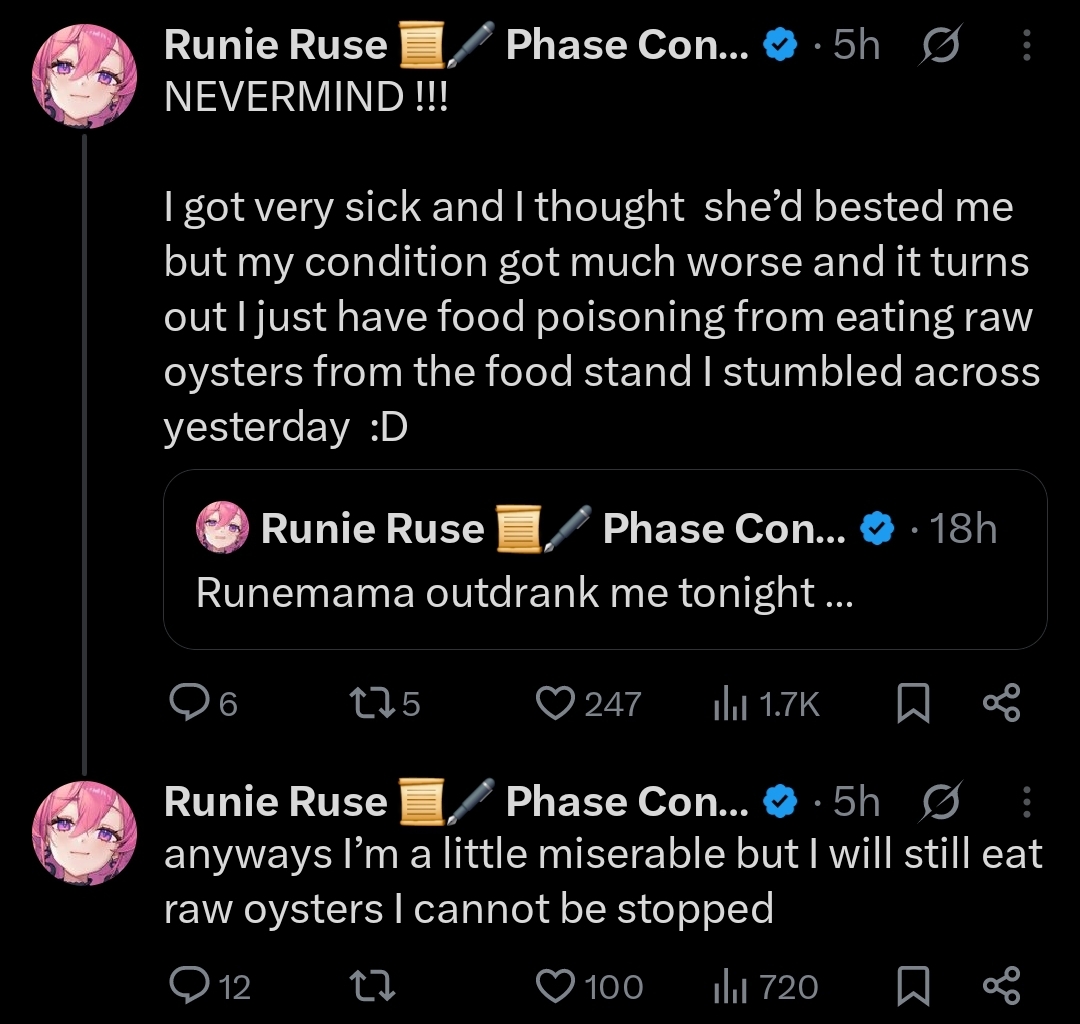Bookmark the raw oysters reply tweet
This screenshot has width=1080, height=1024.
point(913,985)
